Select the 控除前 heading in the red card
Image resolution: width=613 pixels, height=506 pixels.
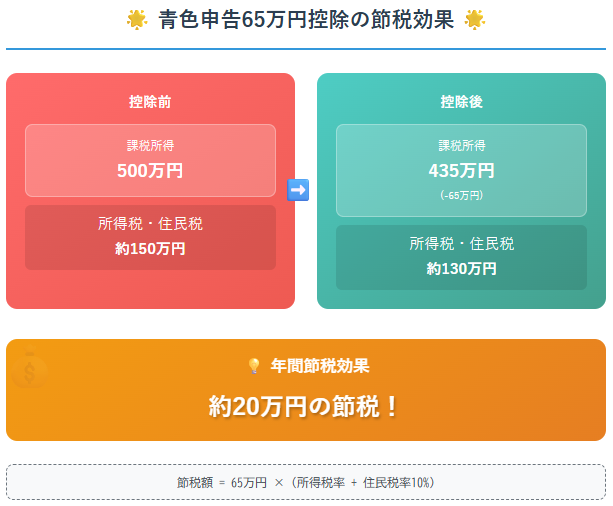pos(150,102)
